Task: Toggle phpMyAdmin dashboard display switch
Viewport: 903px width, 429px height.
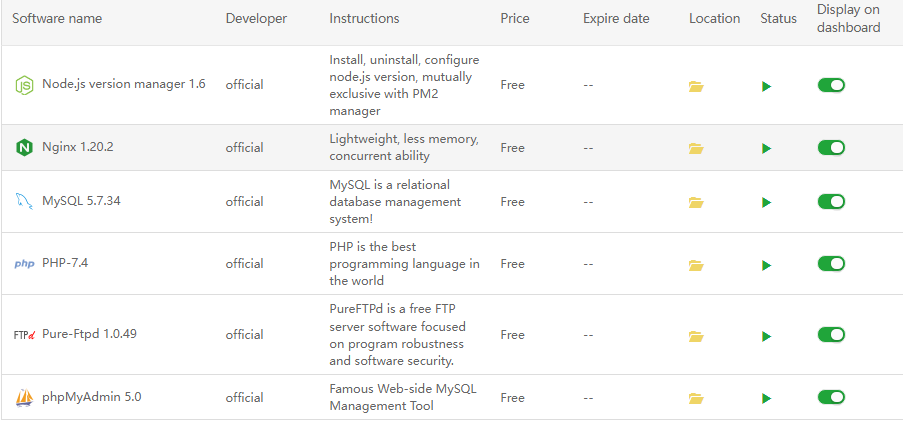Action: coord(831,398)
